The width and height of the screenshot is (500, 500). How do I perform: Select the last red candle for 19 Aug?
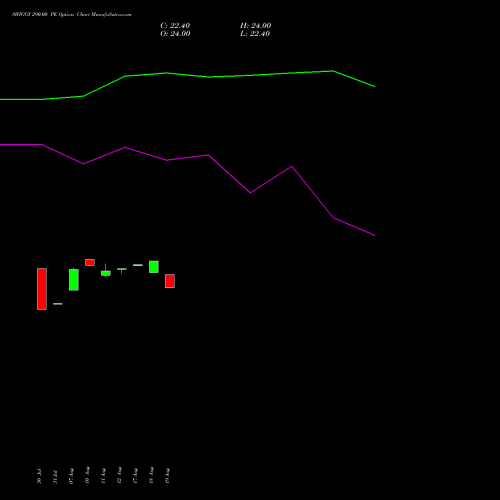[x=170, y=281]
